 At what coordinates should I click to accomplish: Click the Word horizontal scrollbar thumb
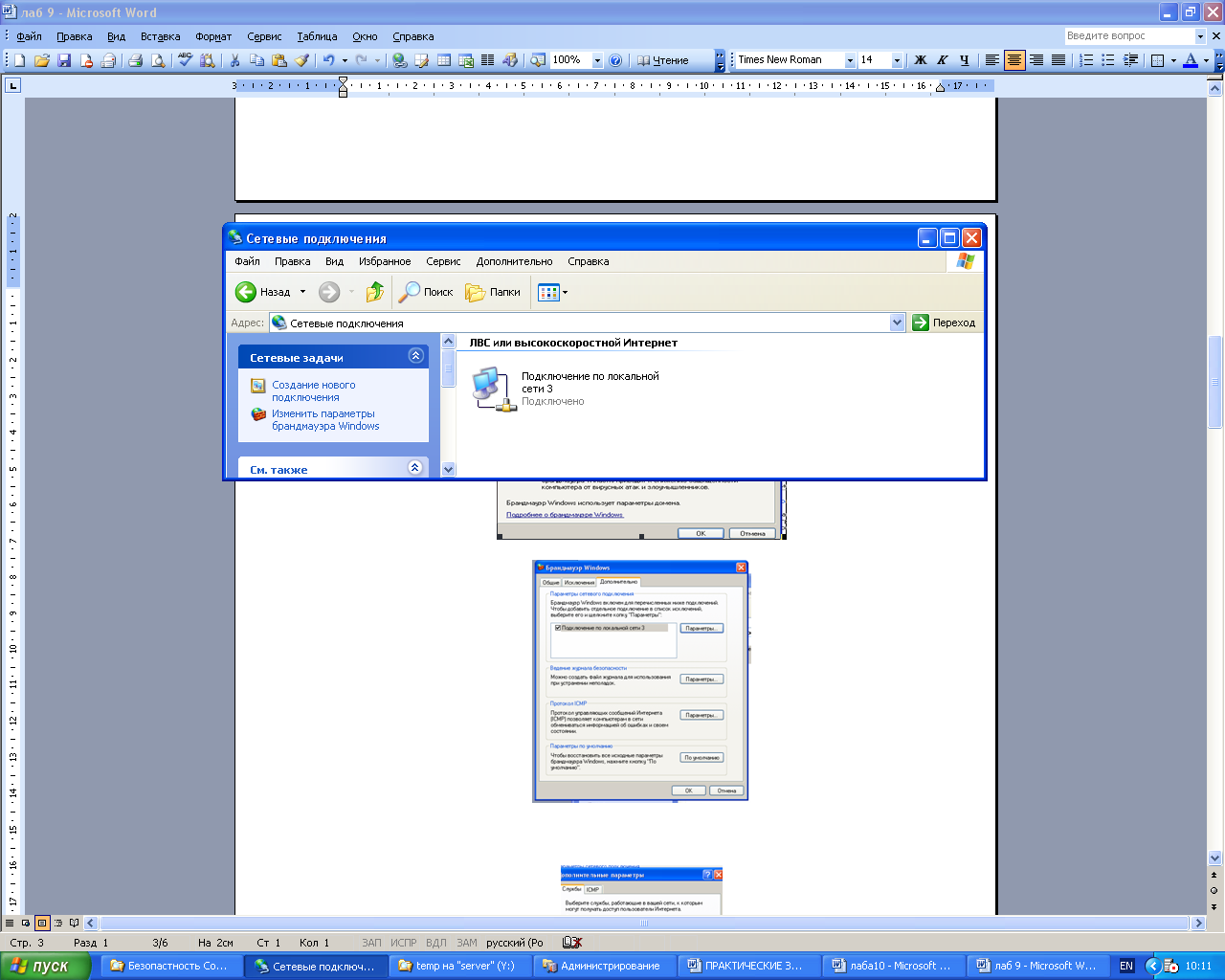click(644, 924)
